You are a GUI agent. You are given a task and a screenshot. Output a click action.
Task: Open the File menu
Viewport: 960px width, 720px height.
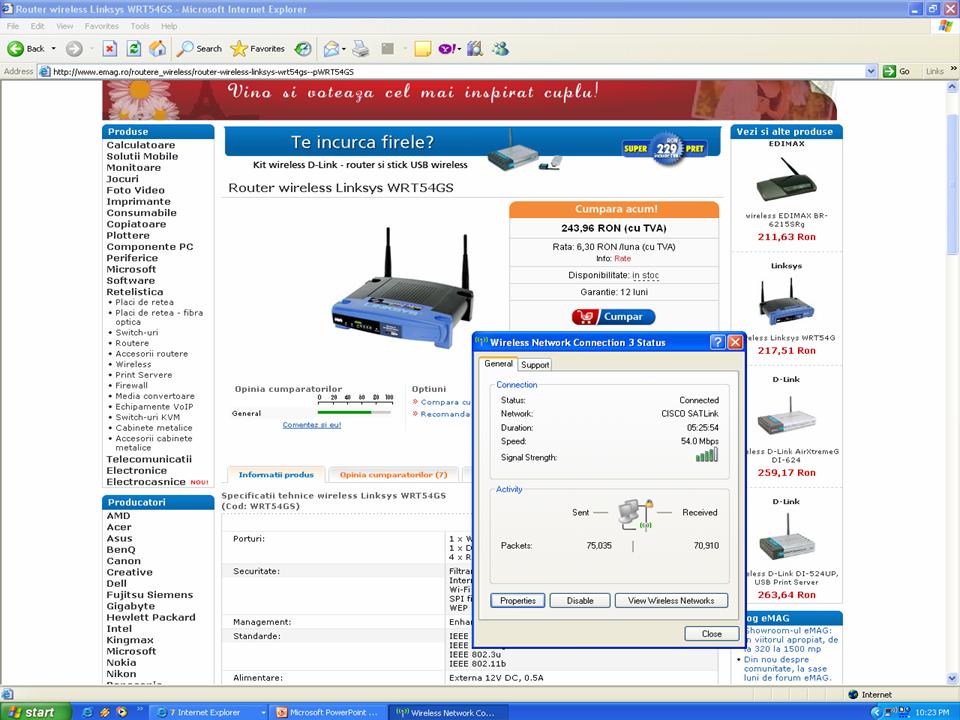(13, 26)
